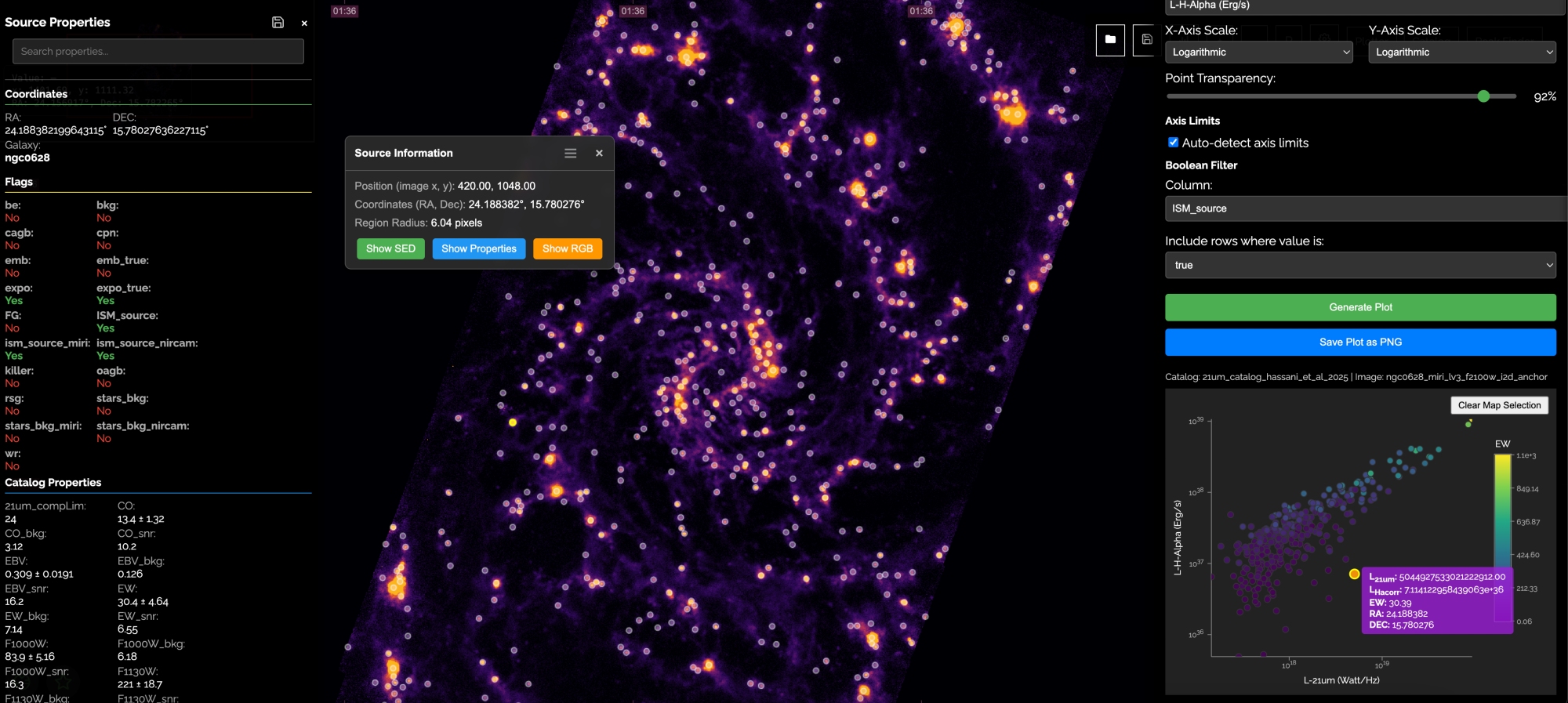Image resolution: width=1568 pixels, height=703 pixels.
Task: Click Save Plot as PNG
Action: [x=1360, y=342]
